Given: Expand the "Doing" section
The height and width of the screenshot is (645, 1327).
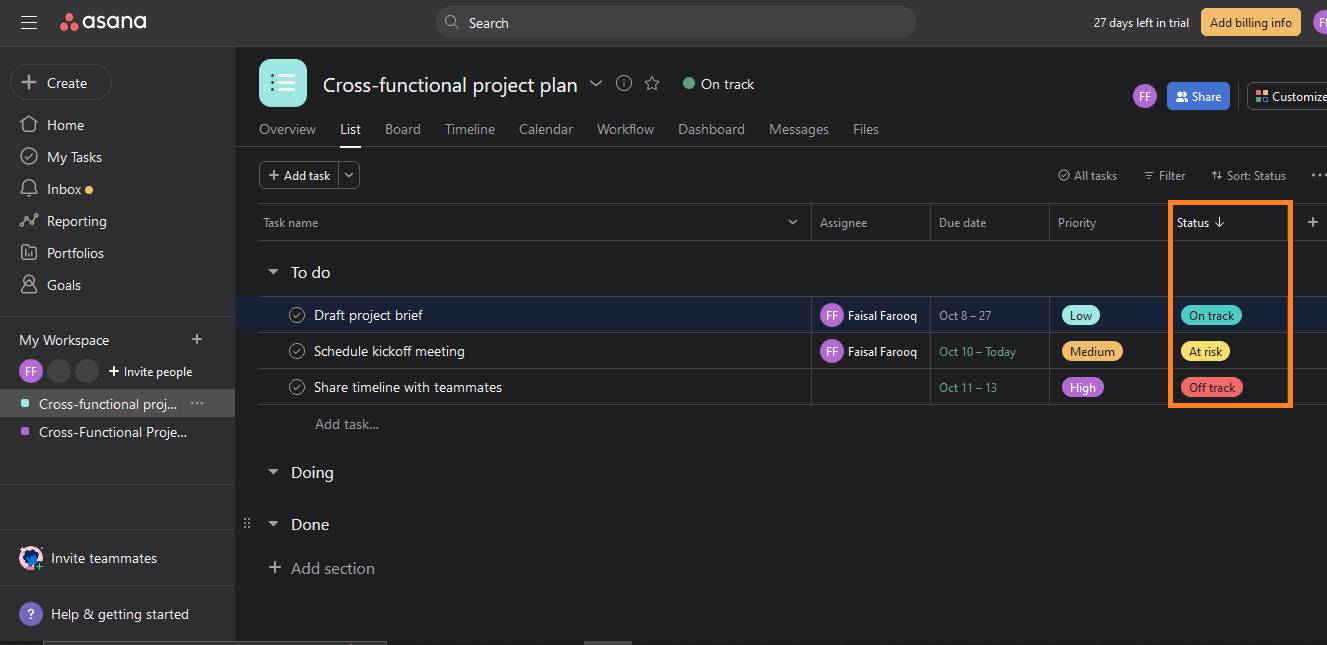Looking at the screenshot, I should [x=272, y=472].
